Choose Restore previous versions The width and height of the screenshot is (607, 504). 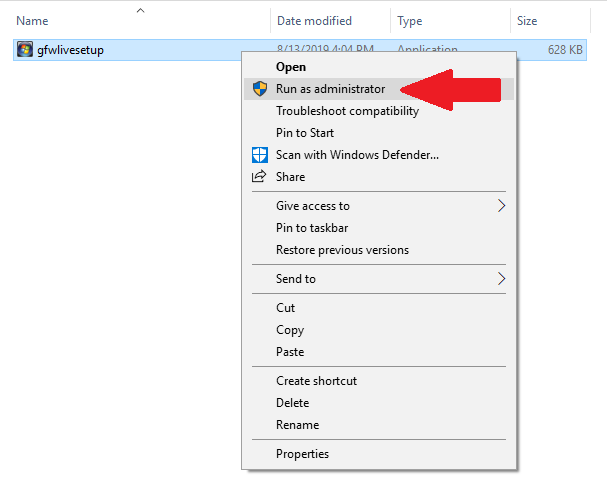pyautogui.click(x=342, y=250)
